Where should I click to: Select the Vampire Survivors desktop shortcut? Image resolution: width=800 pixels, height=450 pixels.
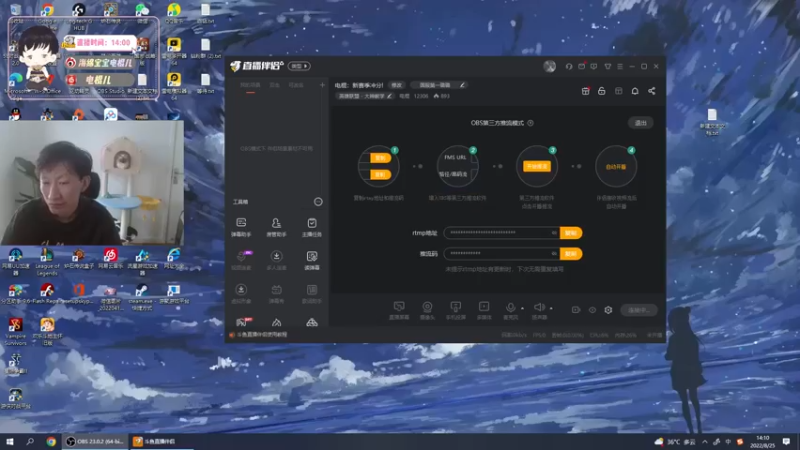click(15, 332)
